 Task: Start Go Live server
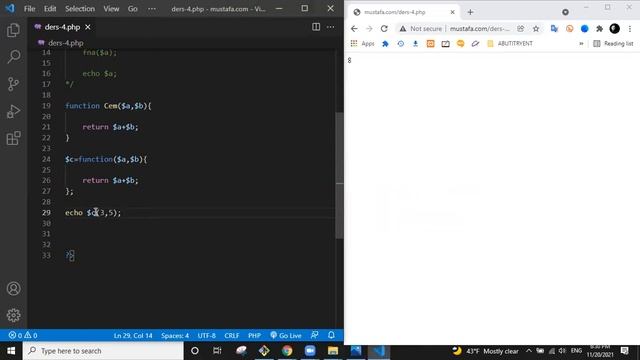(286, 336)
